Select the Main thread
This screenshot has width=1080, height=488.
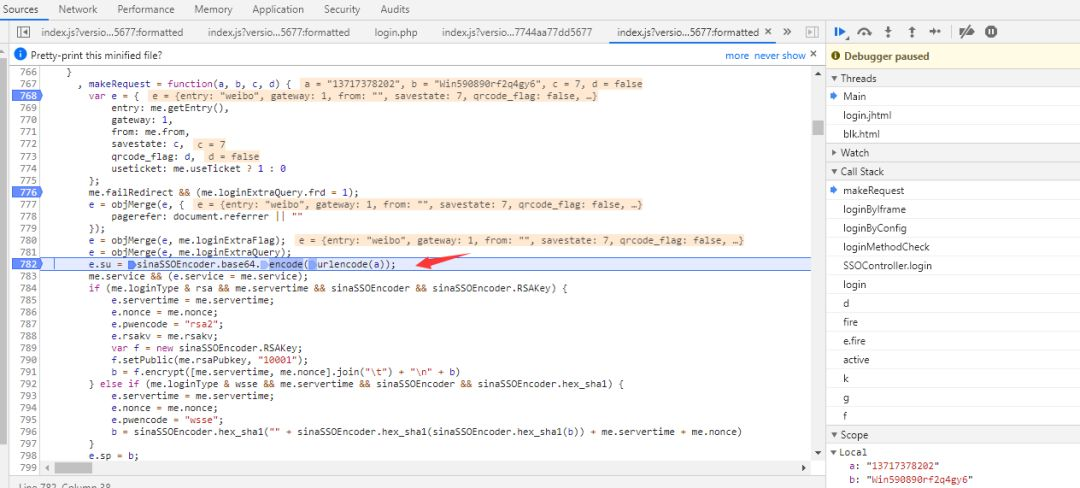coord(854,96)
